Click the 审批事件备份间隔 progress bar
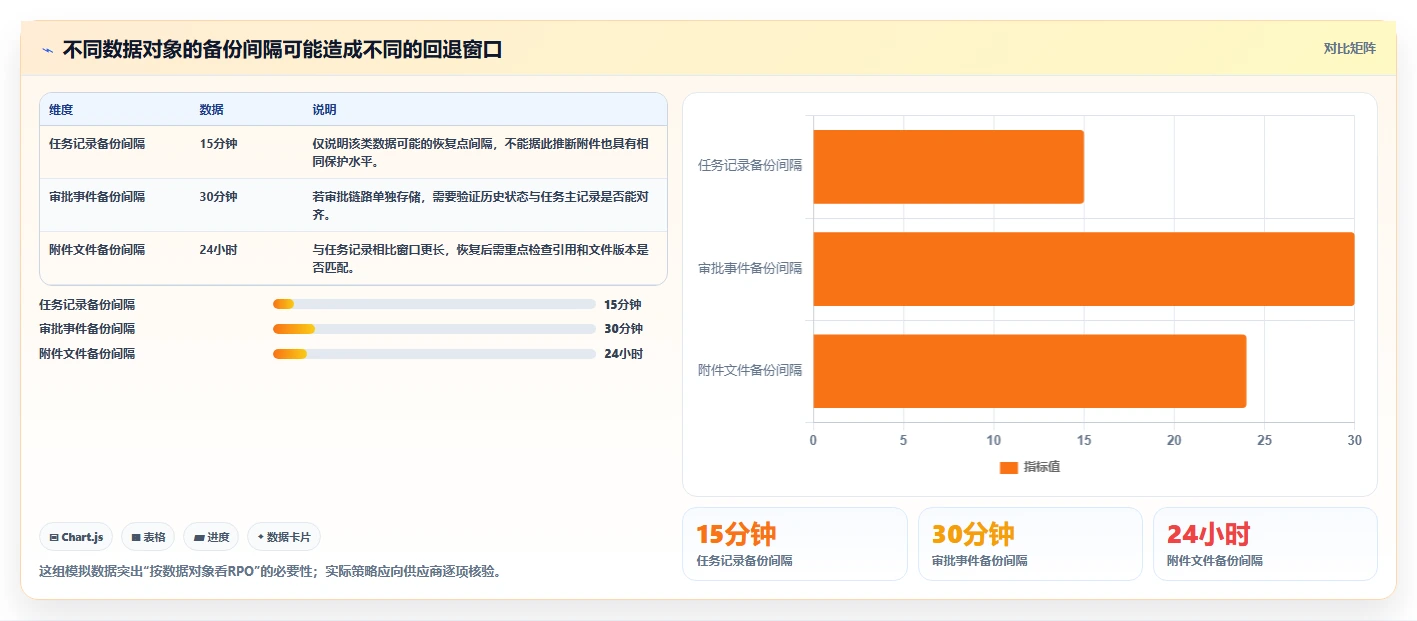Viewport: 1417px width, 621px height. coord(434,329)
